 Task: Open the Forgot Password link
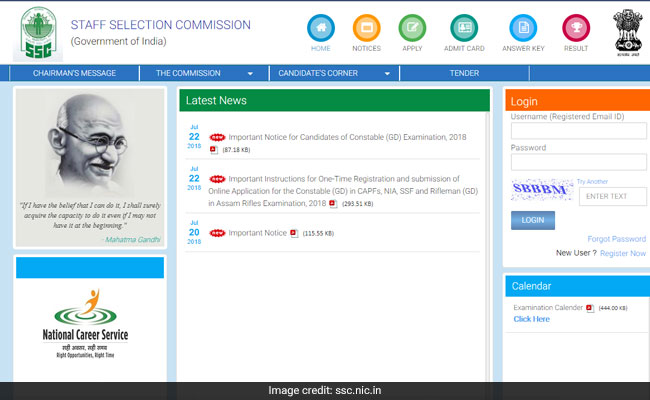pos(616,239)
